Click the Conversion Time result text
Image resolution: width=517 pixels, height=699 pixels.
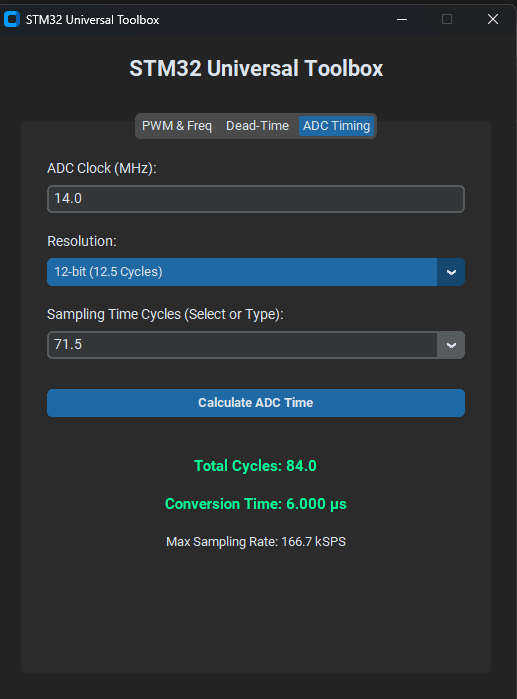point(256,504)
